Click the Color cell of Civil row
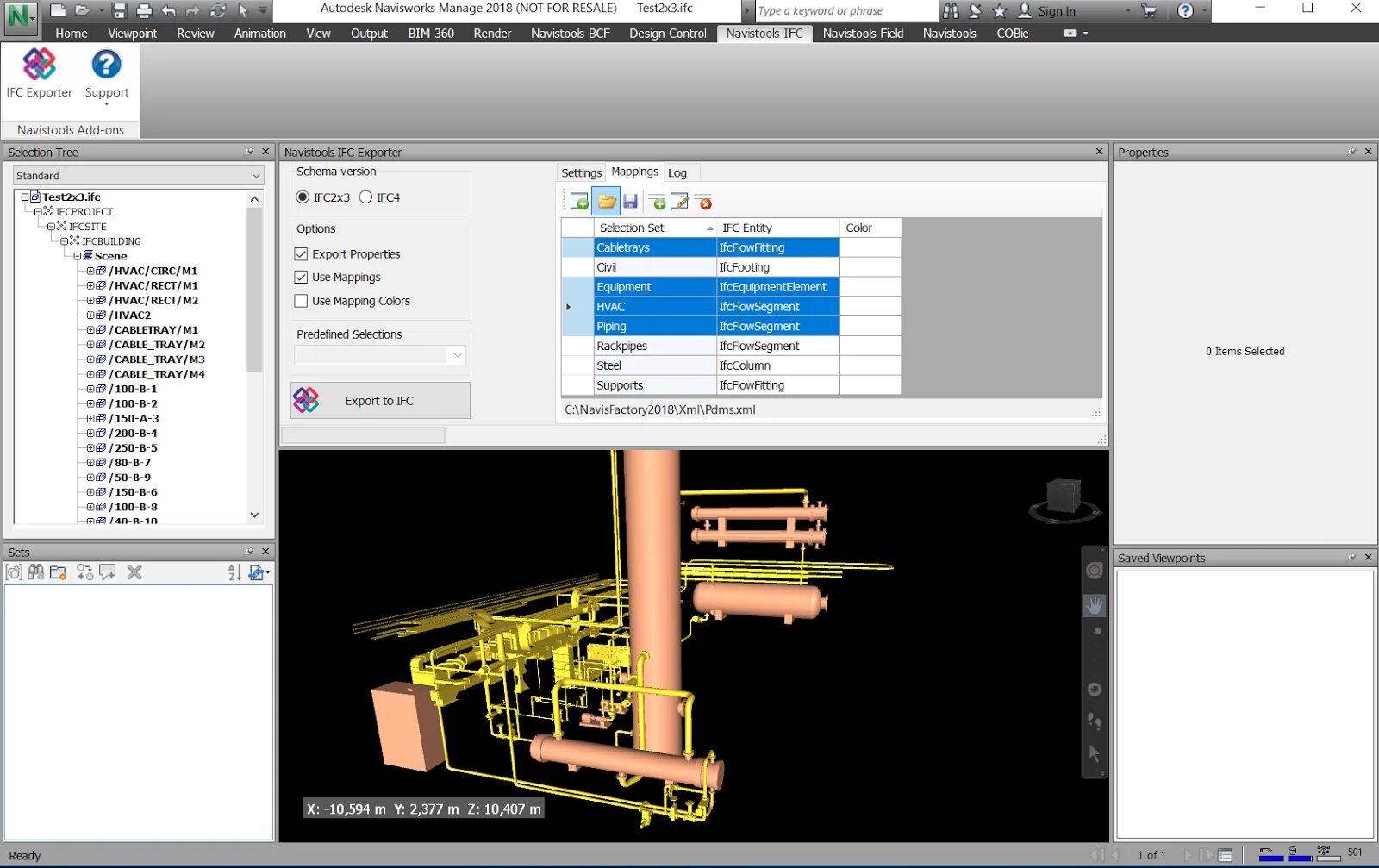This screenshot has height=868, width=1379. (x=870, y=268)
